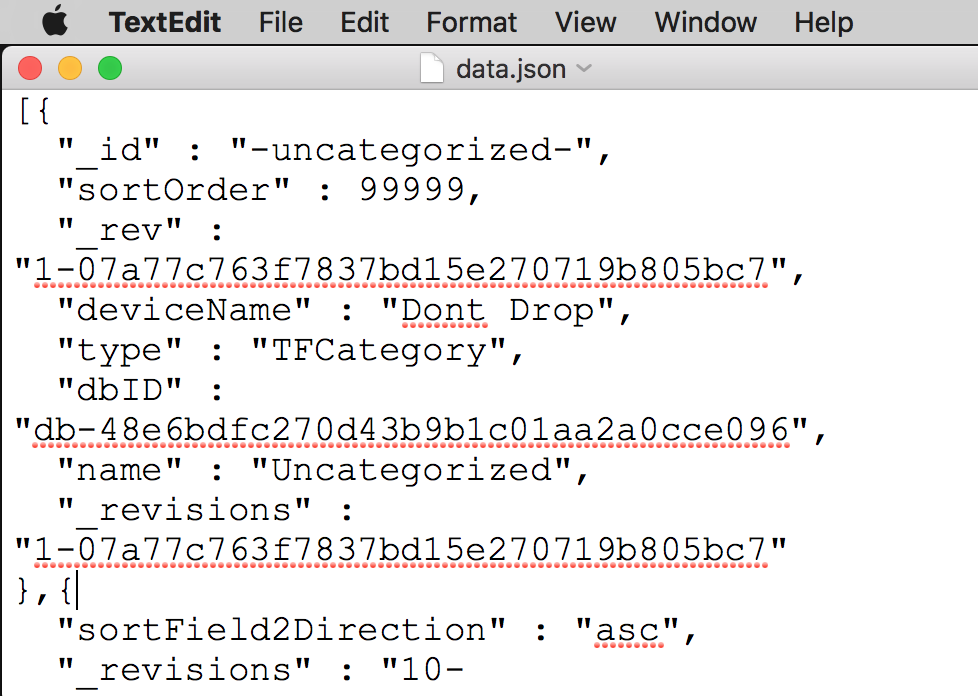Open the Format menu
Viewport: 978px width, 696px height.
click(x=472, y=22)
